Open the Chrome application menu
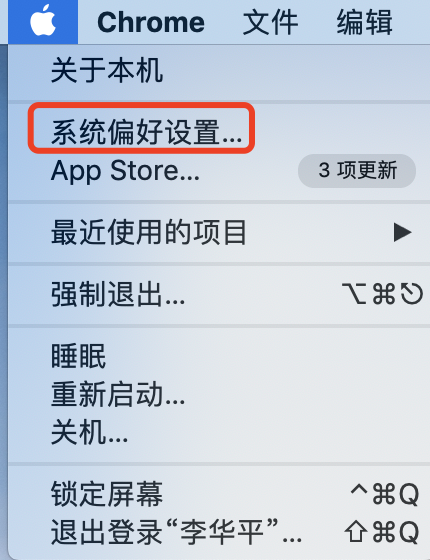The height and width of the screenshot is (560, 430). pos(151,22)
